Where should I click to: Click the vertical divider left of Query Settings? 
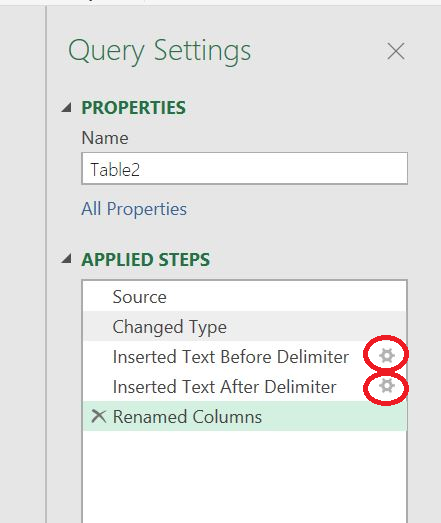(46, 264)
